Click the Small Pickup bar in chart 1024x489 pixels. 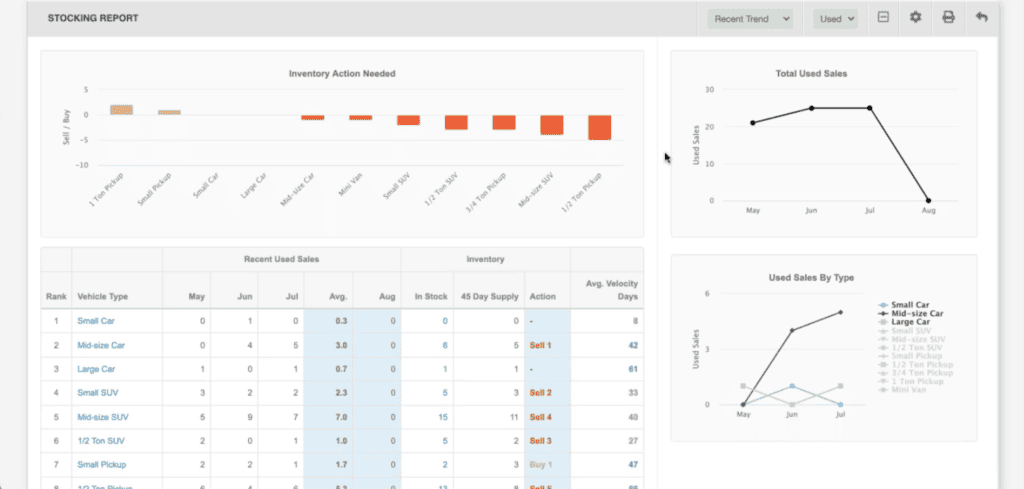coord(169,112)
